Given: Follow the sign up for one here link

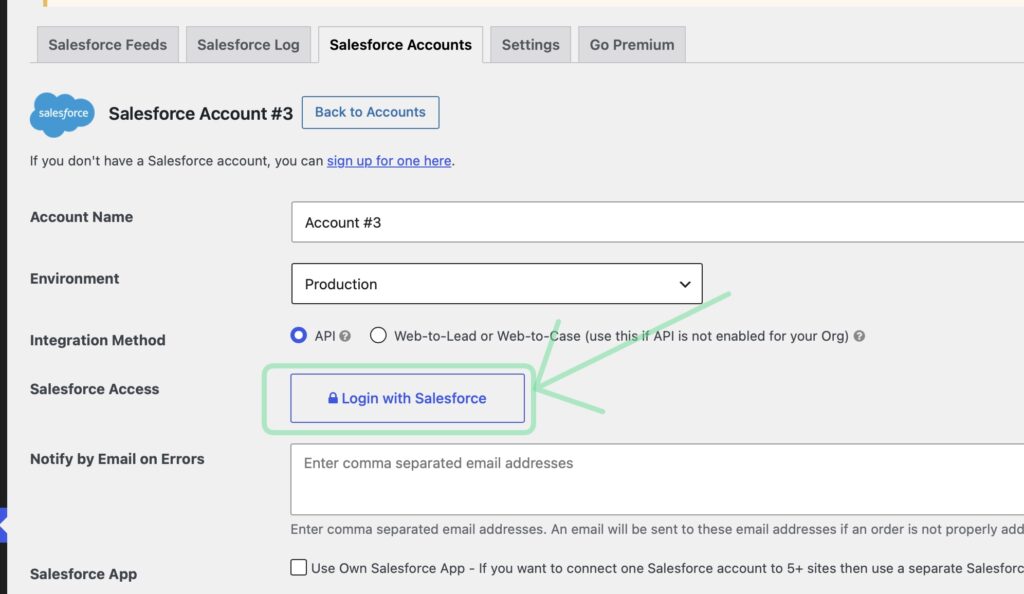Looking at the screenshot, I should coord(389,161).
